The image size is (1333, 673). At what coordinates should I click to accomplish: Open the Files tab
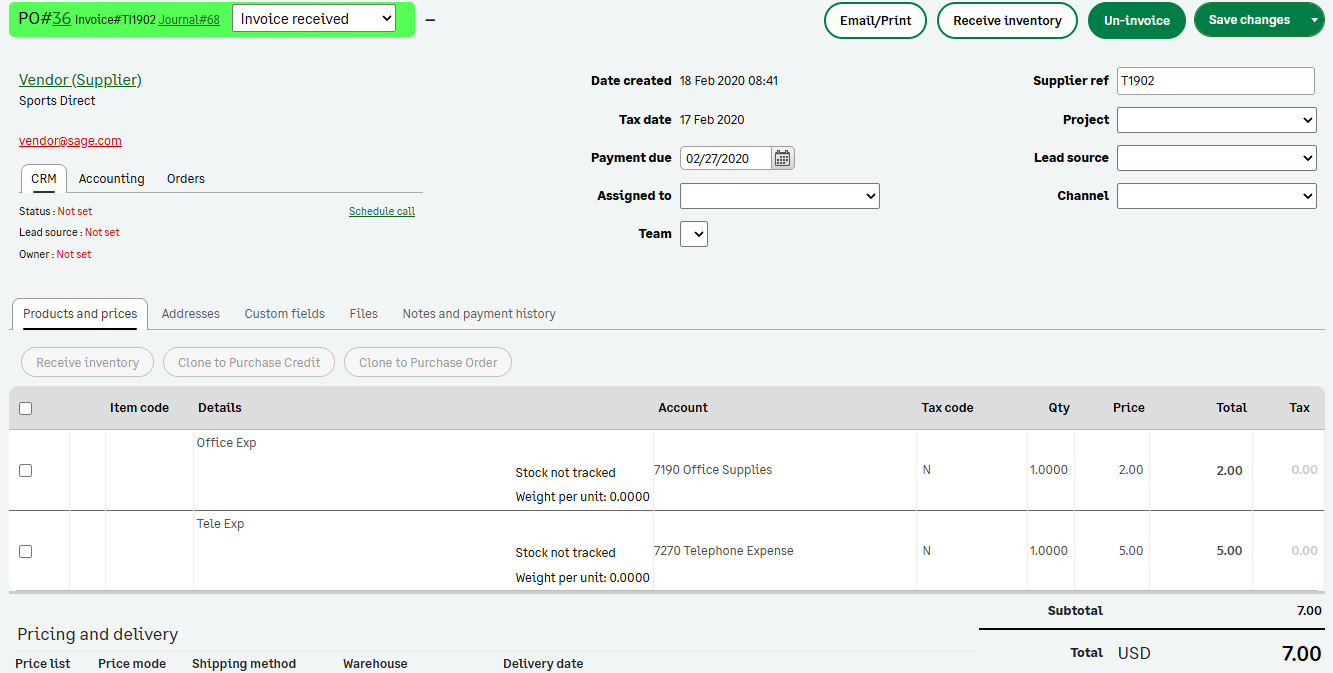[364, 314]
